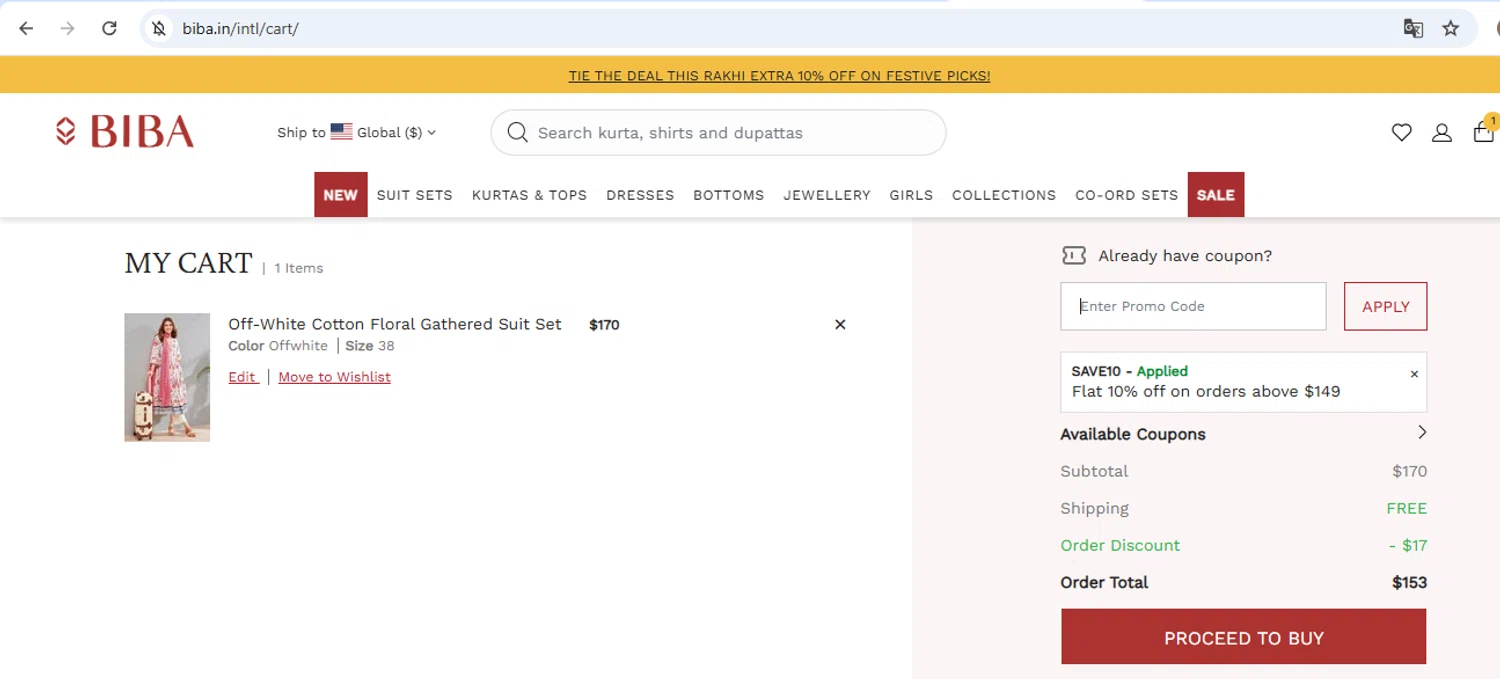Click the Shipping FREE text
1500x679 pixels.
pos(1406,508)
